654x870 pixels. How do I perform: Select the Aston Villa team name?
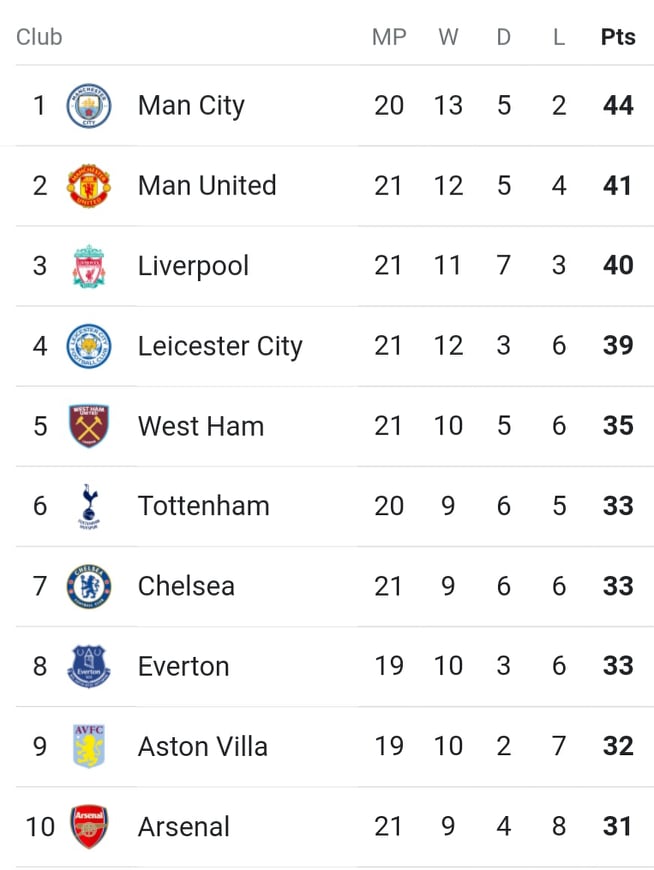(202, 746)
